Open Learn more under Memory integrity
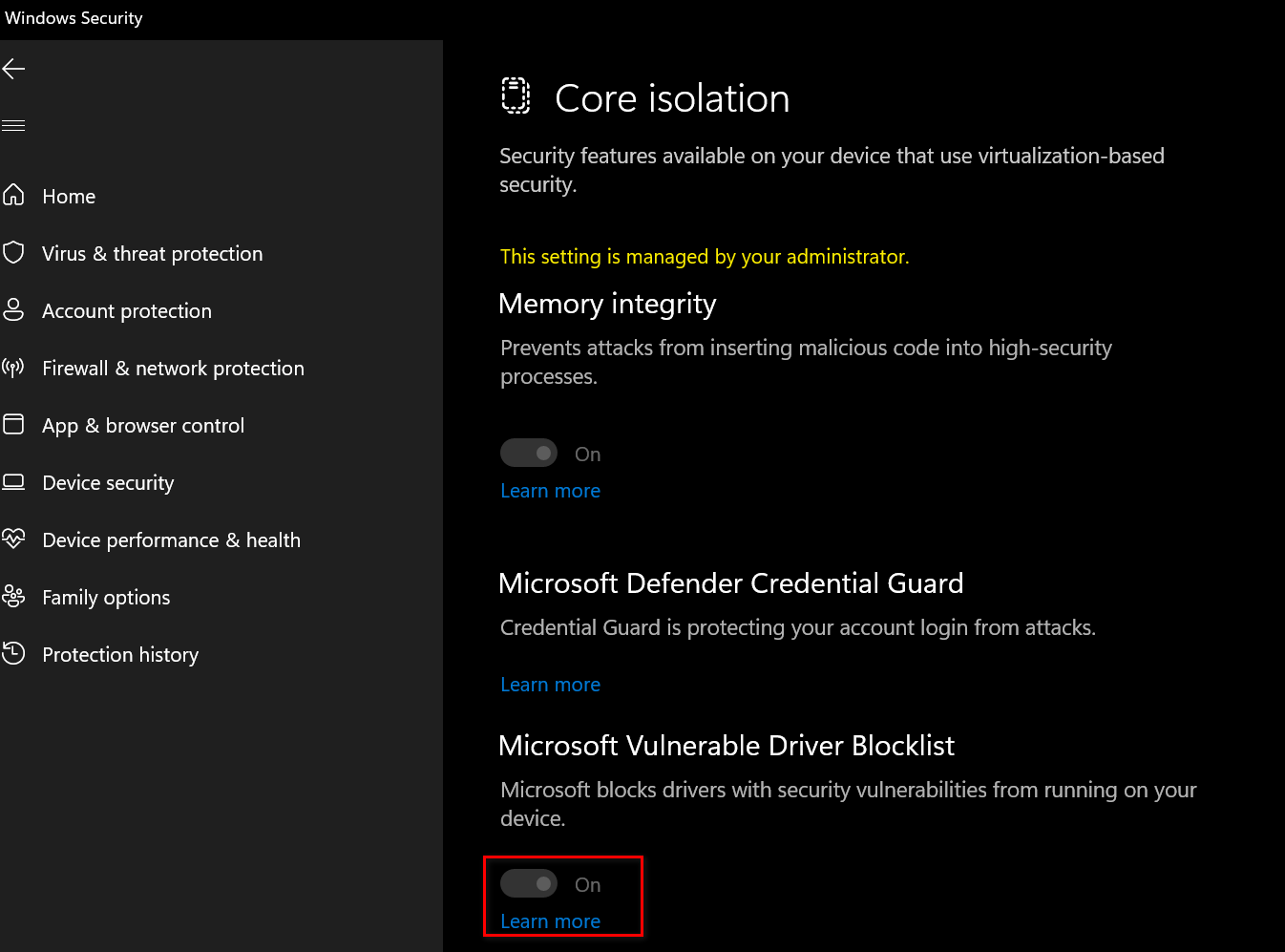 tap(551, 491)
